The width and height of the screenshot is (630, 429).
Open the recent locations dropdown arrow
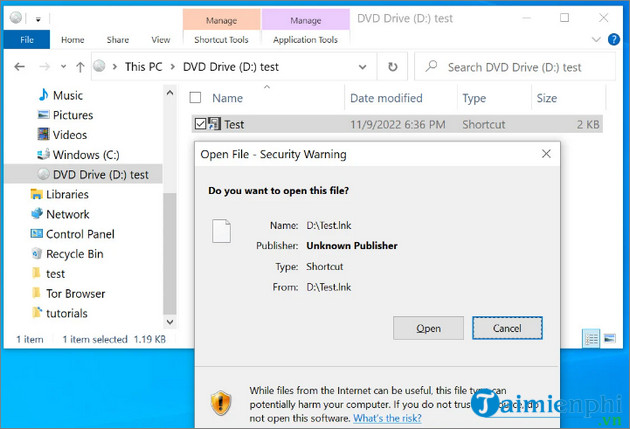click(63, 67)
